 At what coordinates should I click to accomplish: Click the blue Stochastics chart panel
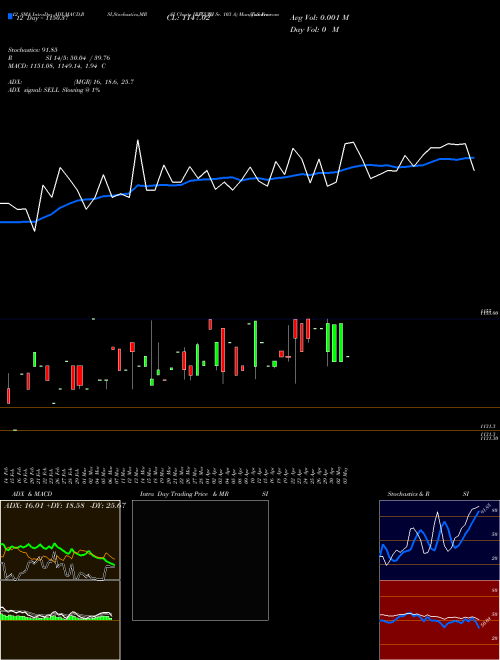(x=439, y=540)
